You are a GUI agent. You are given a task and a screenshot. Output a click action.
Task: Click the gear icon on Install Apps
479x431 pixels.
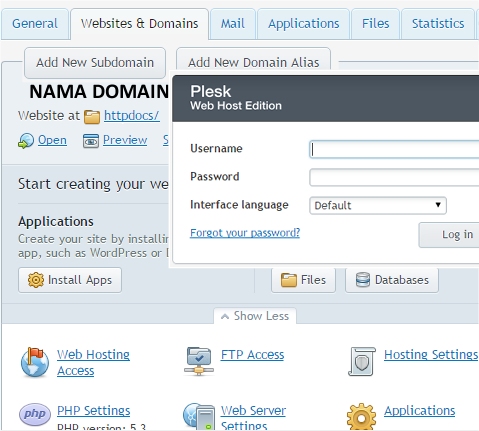36,280
